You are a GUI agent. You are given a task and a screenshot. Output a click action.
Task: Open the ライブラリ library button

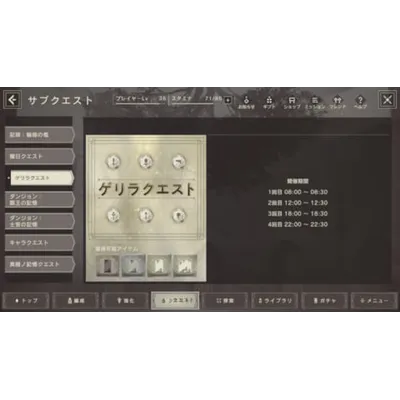[x=275, y=301]
